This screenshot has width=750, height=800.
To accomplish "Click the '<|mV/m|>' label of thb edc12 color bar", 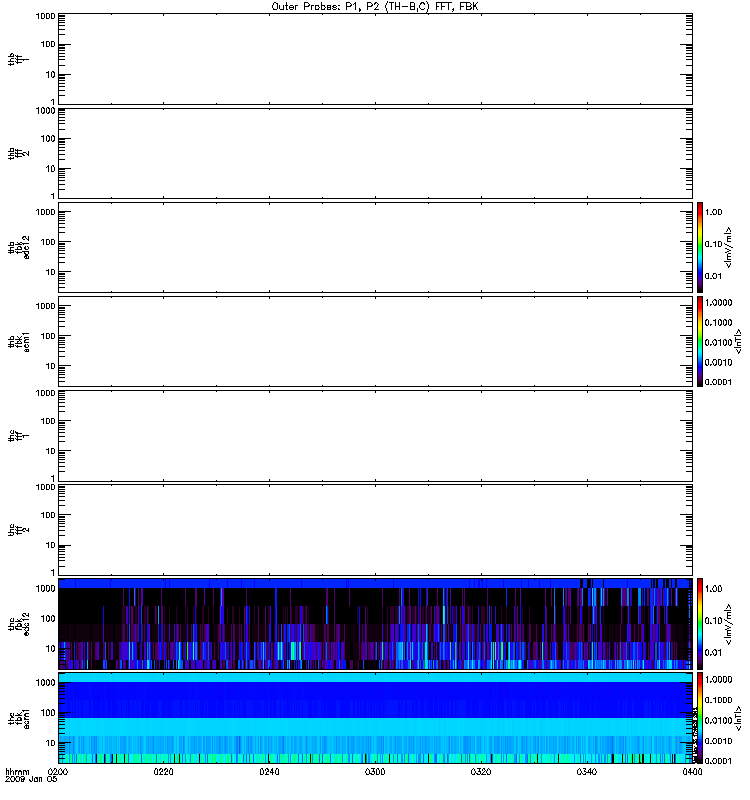I will coord(728,247).
